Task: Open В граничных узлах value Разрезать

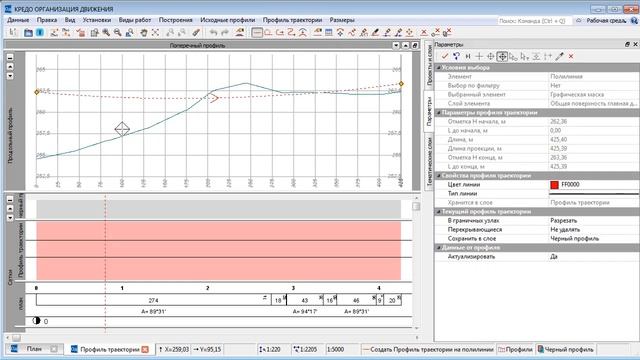Action: pyautogui.click(x=594, y=220)
